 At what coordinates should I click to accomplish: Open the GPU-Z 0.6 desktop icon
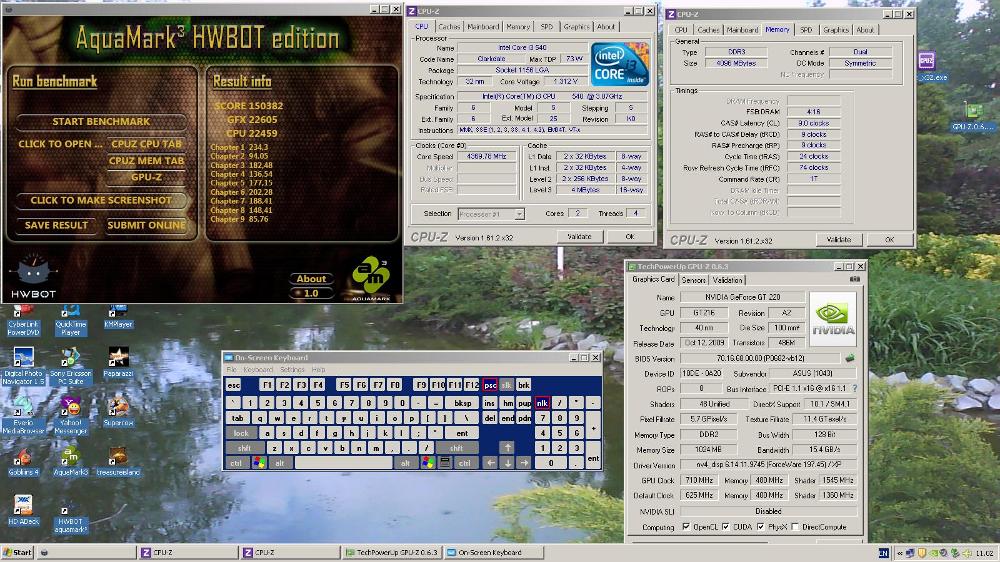click(x=973, y=117)
